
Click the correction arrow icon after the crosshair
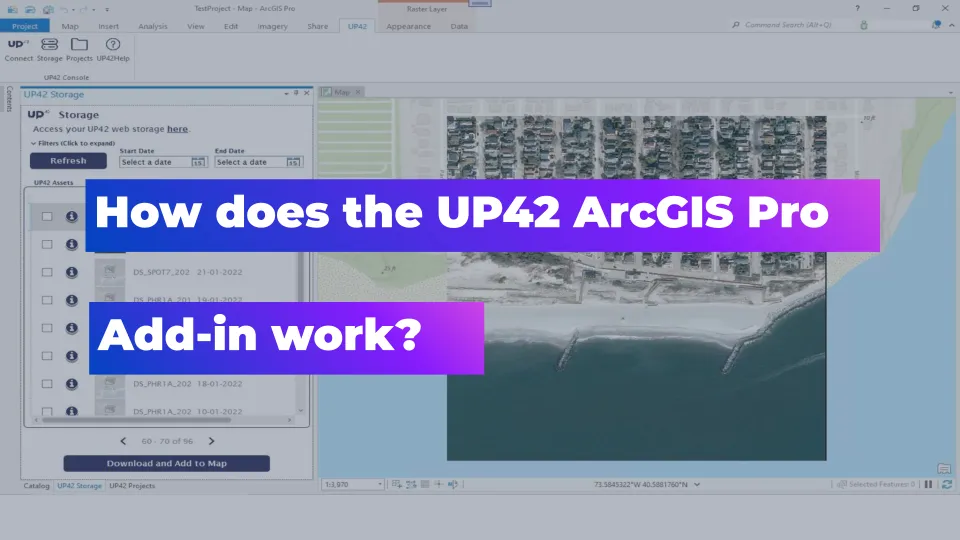pos(452,484)
